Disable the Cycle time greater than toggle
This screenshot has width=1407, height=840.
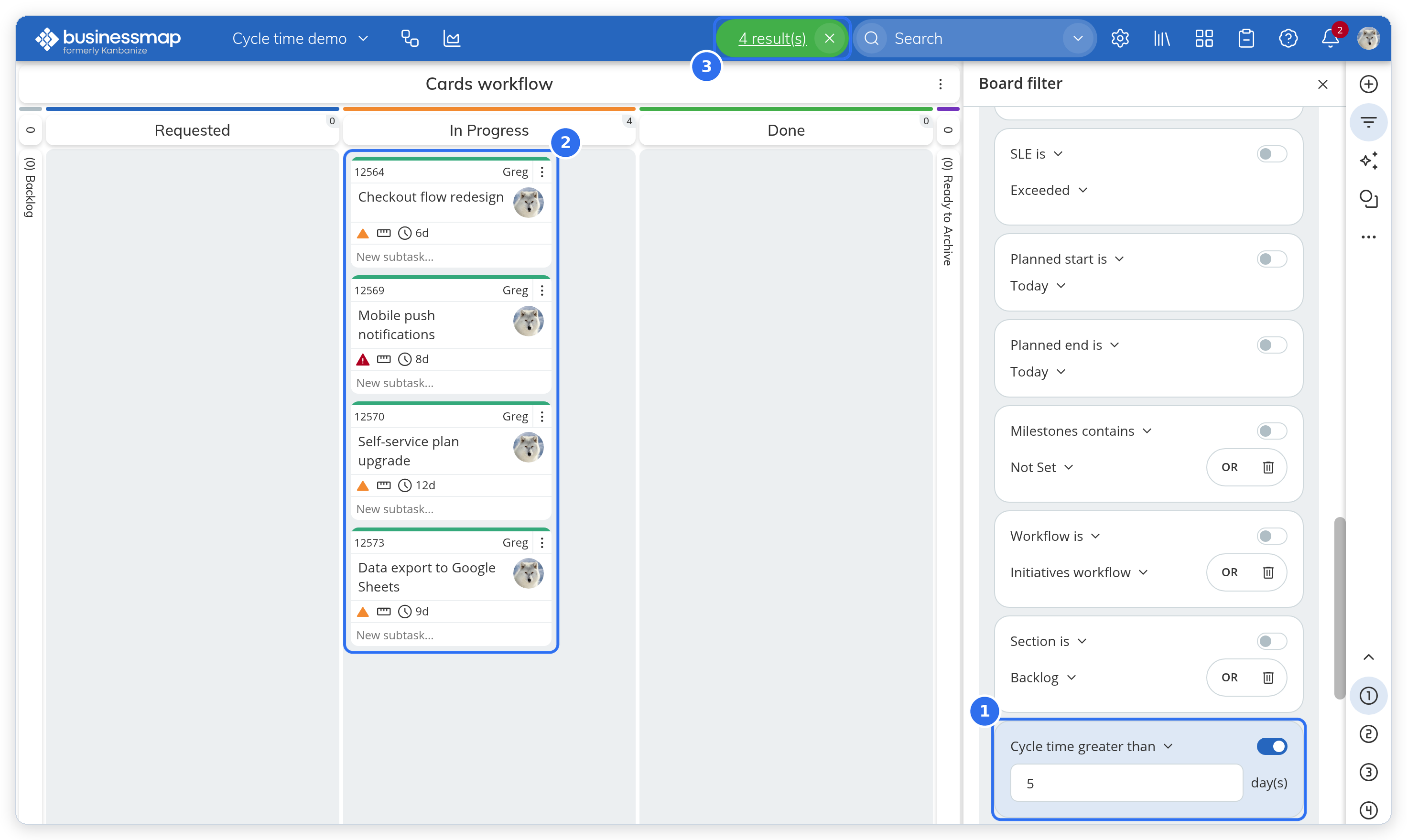(1272, 747)
